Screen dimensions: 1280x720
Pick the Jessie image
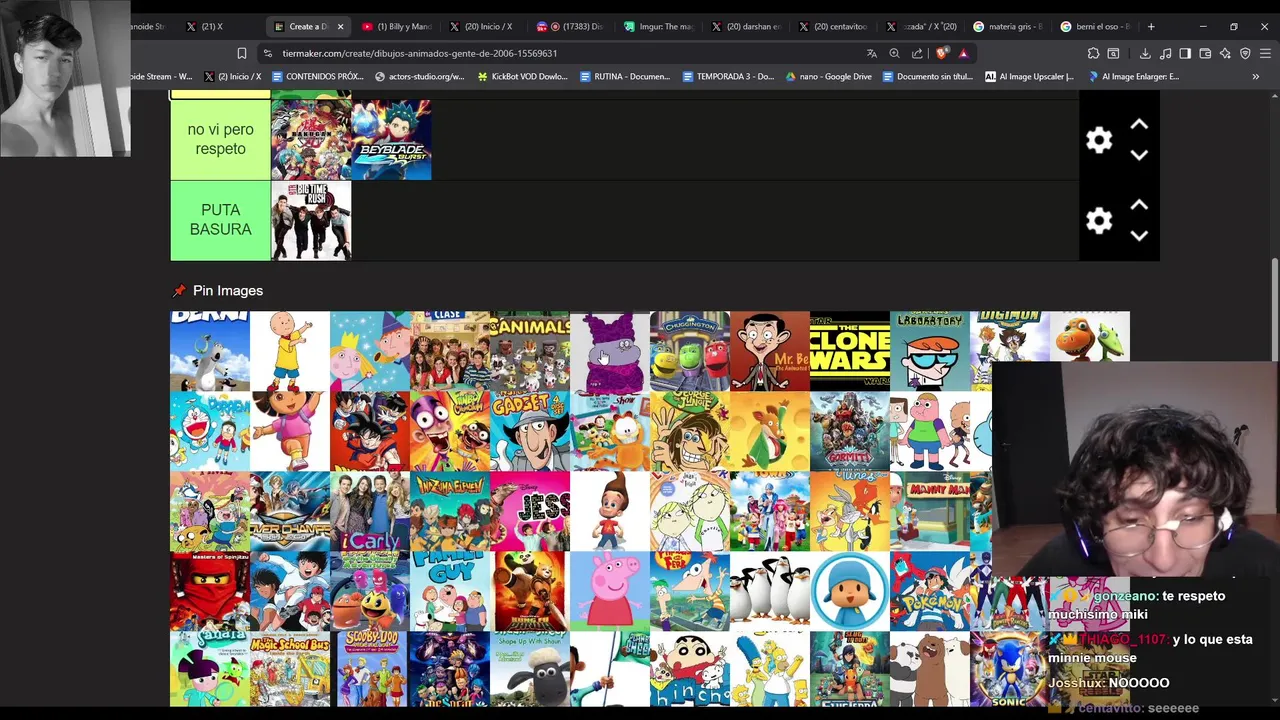[x=530, y=511]
